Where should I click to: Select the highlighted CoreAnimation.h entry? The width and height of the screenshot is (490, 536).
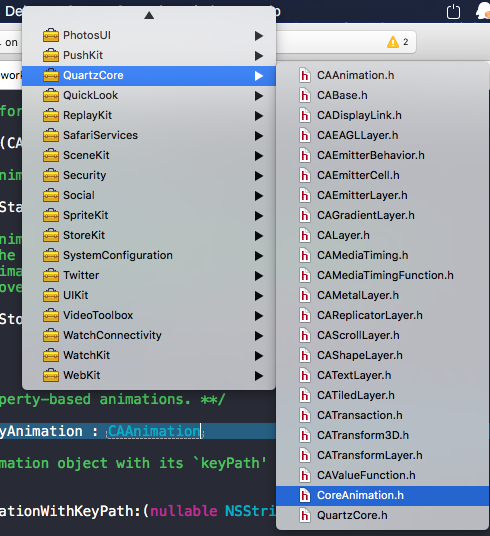pos(382,496)
